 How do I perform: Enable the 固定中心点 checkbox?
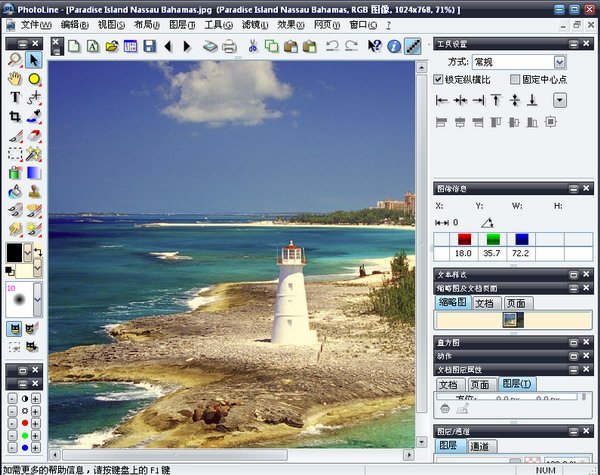pyautogui.click(x=515, y=79)
